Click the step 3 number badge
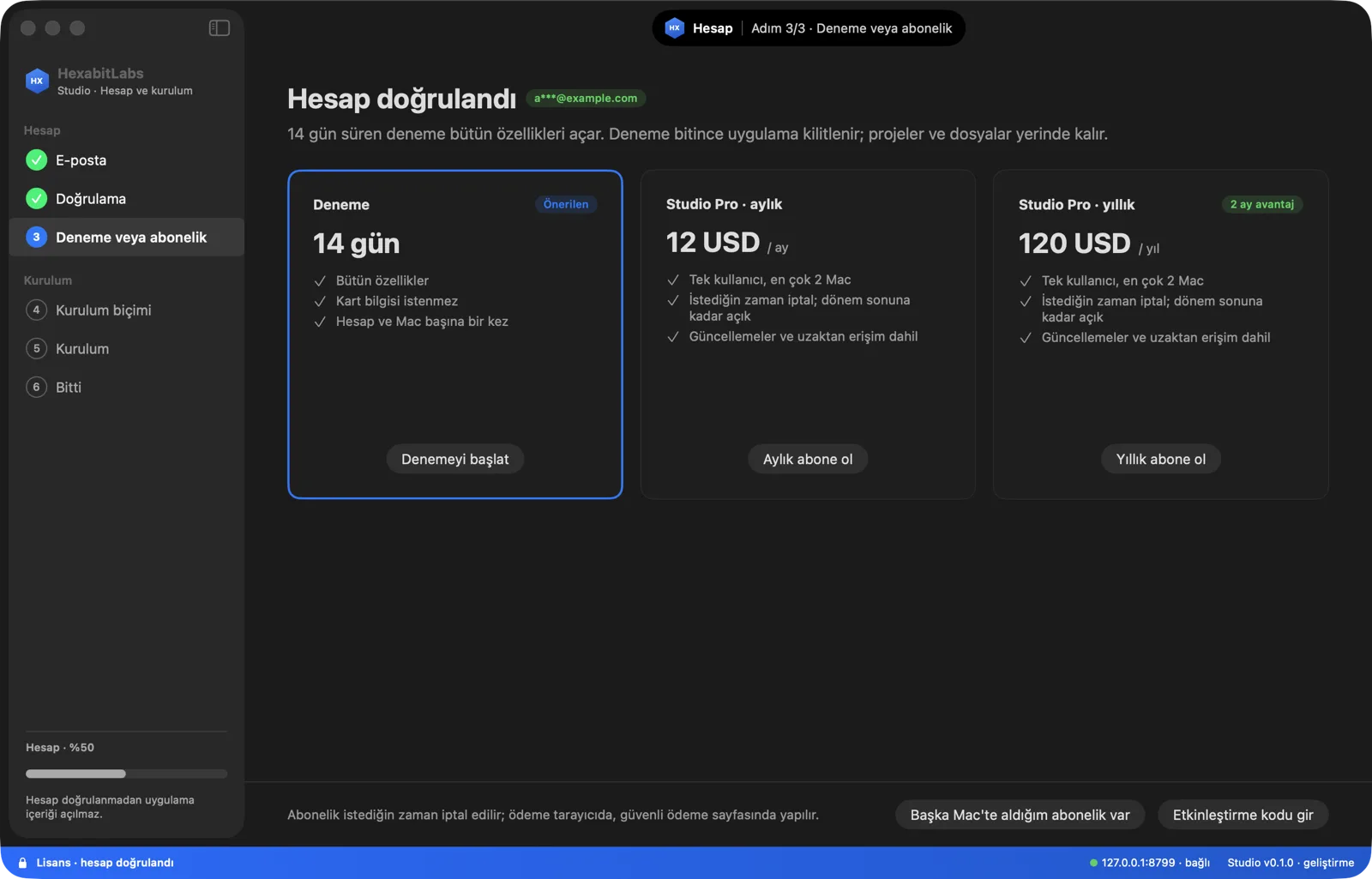The image size is (1372, 879). (x=36, y=238)
